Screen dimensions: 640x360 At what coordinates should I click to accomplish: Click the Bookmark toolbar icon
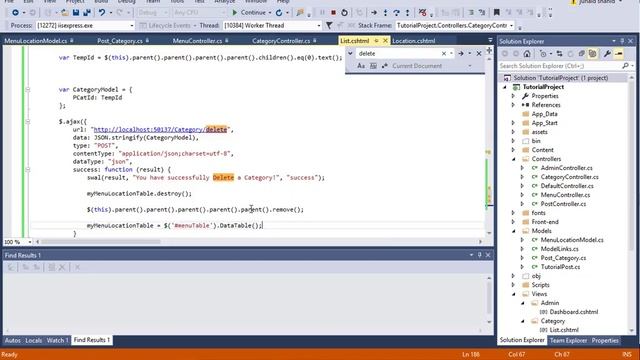coord(497,13)
